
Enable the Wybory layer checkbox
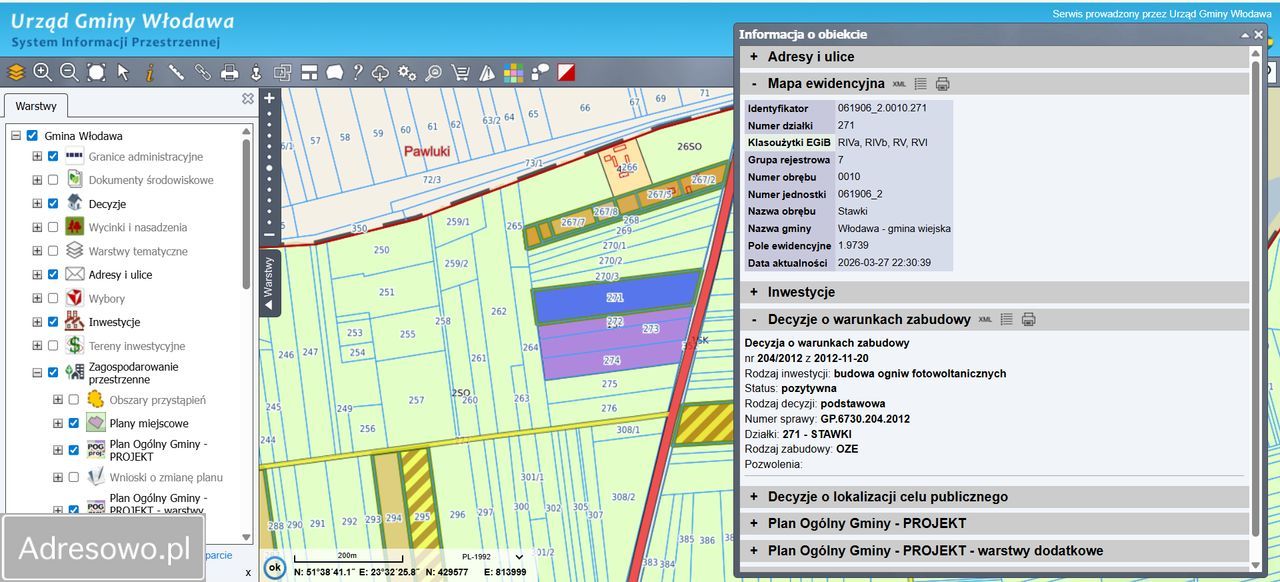pos(53,298)
